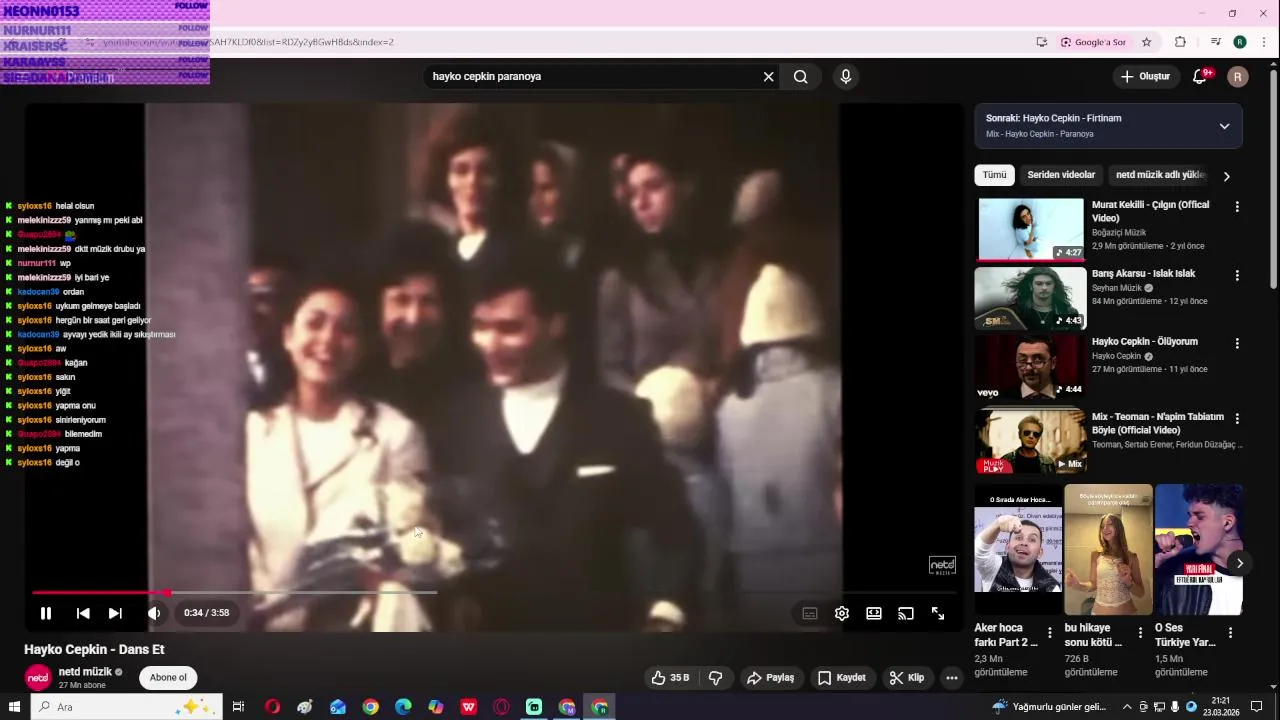Select the Seriden videolar chip
Viewport: 1280px width, 720px height.
point(1061,175)
